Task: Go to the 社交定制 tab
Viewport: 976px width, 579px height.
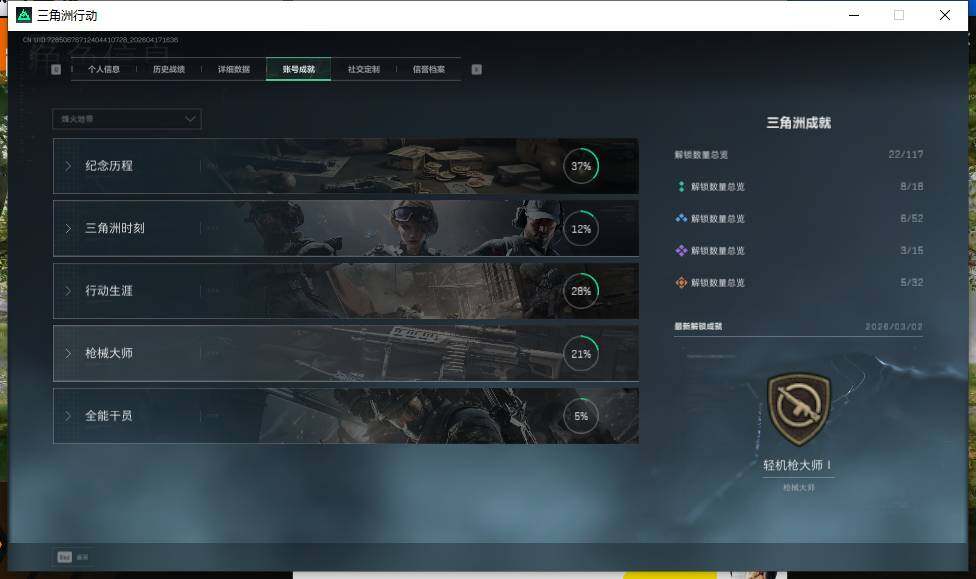Action: [364, 69]
